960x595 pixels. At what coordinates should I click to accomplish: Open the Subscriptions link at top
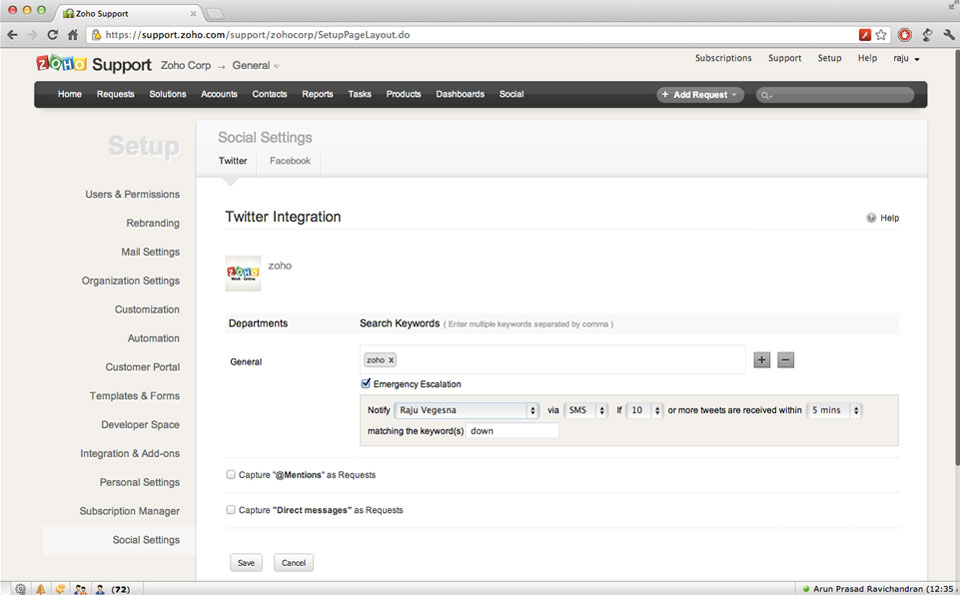723,58
